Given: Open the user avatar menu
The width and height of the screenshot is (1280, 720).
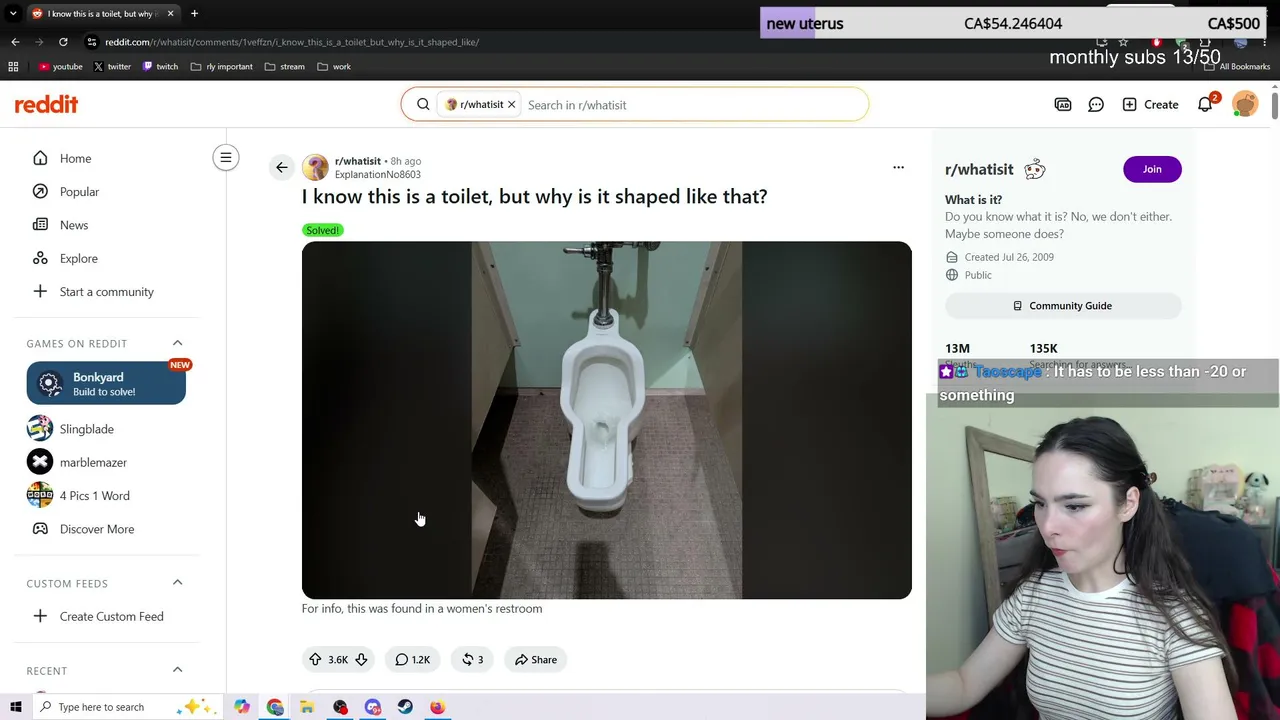Looking at the screenshot, I should click(x=1245, y=104).
